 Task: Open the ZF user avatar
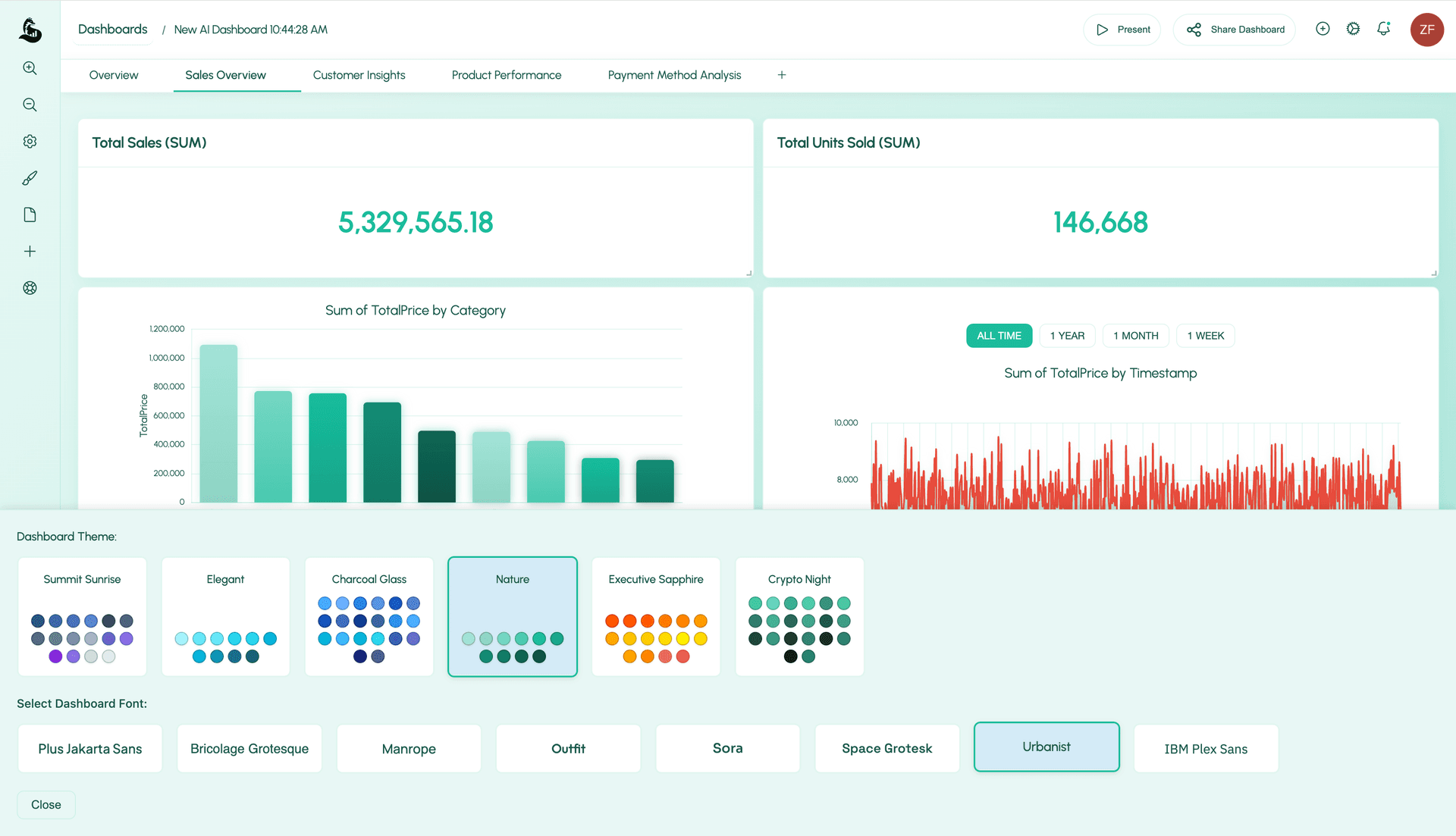pos(1426,30)
